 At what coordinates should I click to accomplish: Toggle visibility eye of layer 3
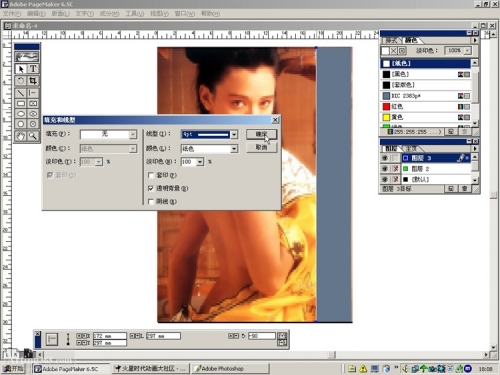pyautogui.click(x=385, y=158)
